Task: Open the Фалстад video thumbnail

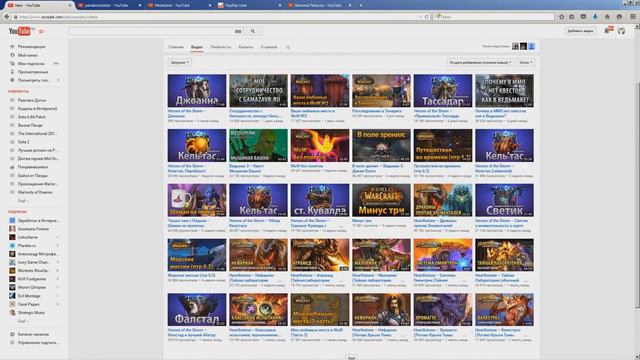Action: [x=197, y=309]
